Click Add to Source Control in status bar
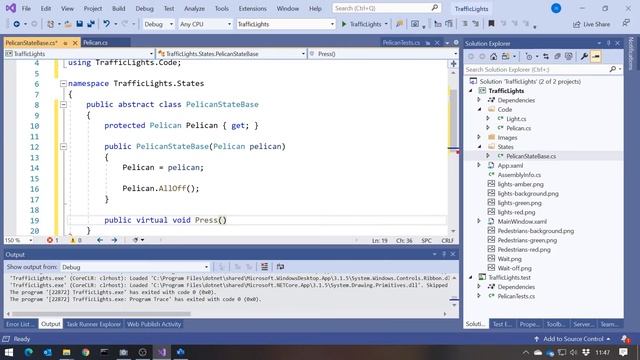This screenshot has height=360, width=640. click(572, 339)
